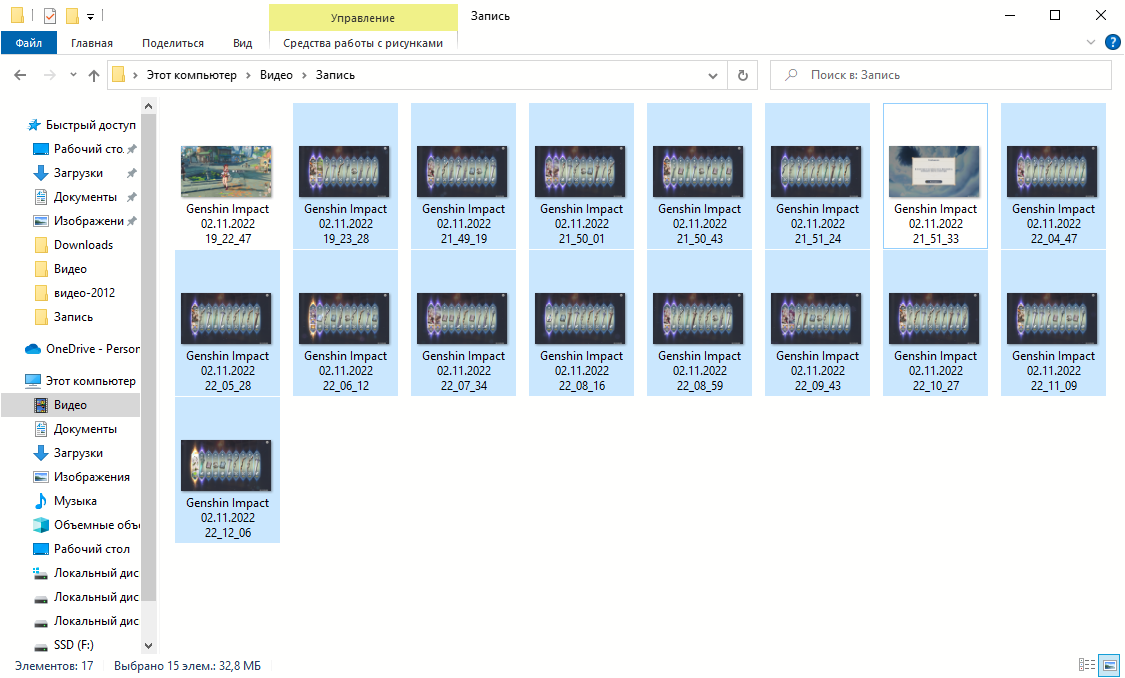Select thumbnail Genshin Impact 22_10_27
1125x678 pixels.
click(x=936, y=323)
